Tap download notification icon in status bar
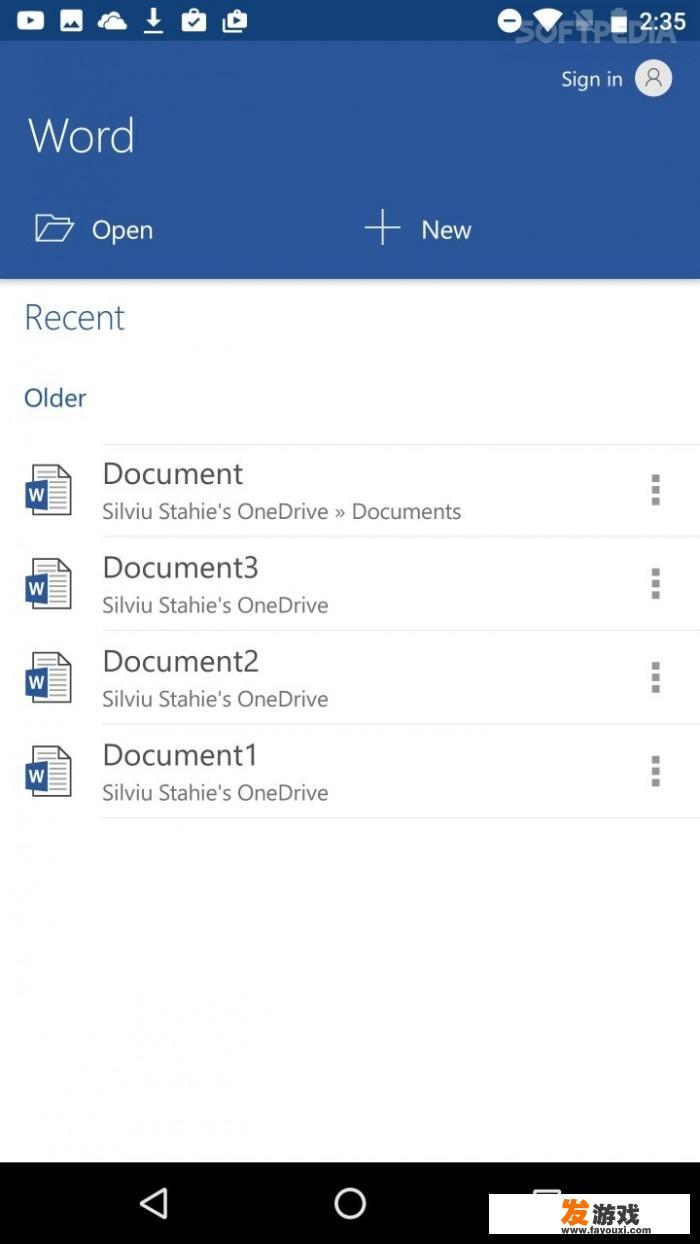Image resolution: width=700 pixels, height=1244 pixels. (153, 20)
